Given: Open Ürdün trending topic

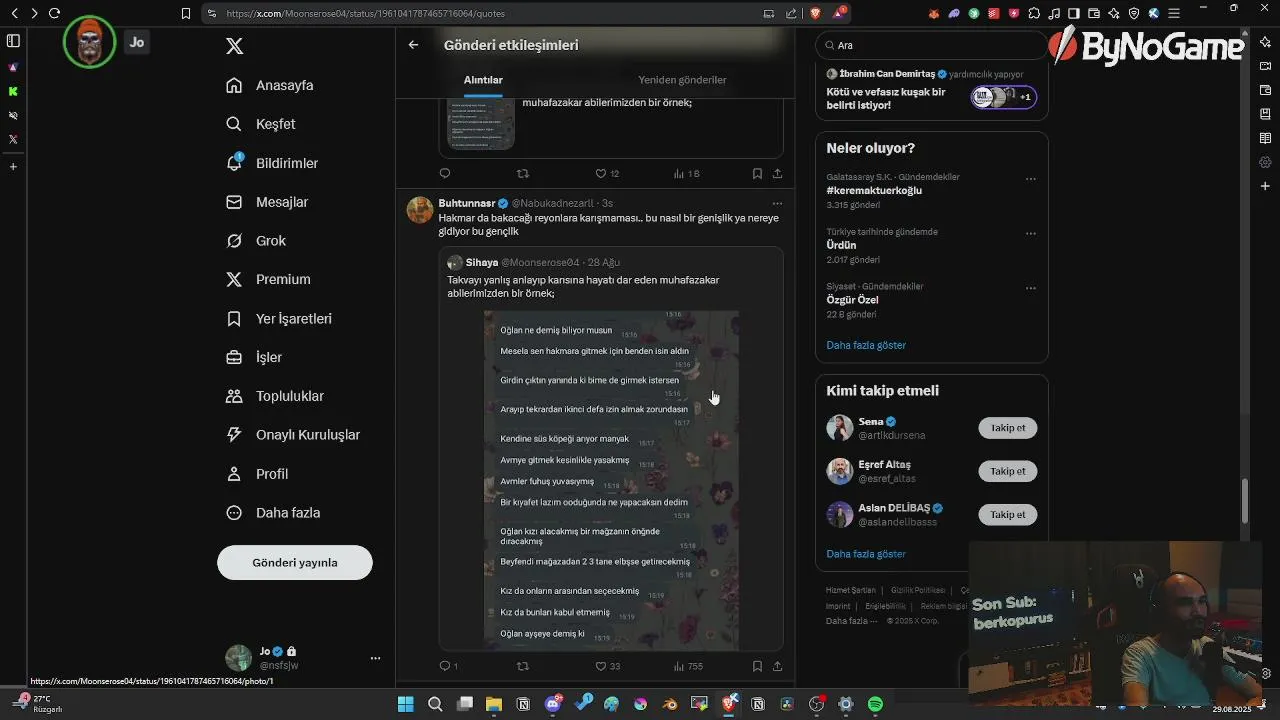Looking at the screenshot, I should [841, 245].
